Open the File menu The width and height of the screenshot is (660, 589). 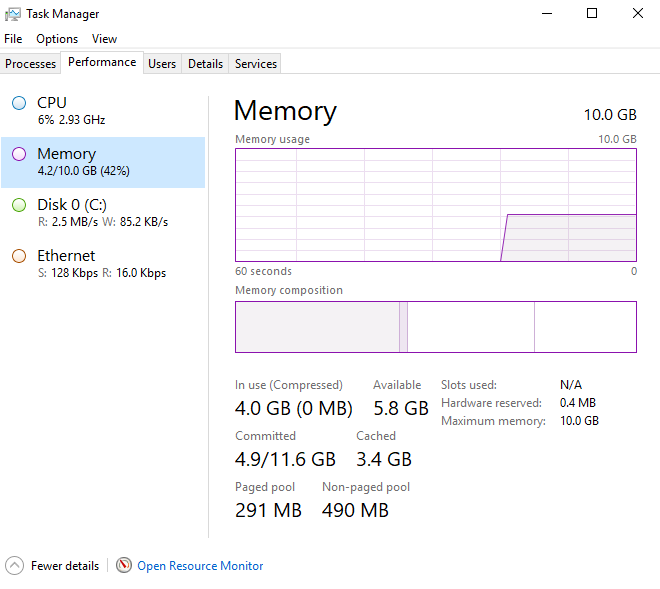point(13,39)
